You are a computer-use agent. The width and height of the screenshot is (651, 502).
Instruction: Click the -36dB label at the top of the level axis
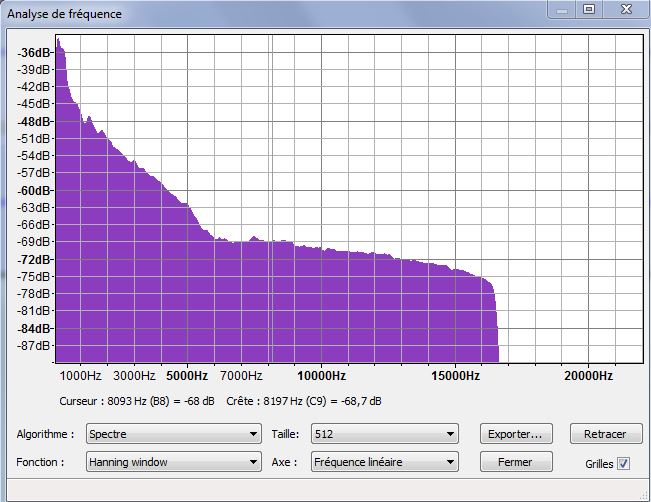point(34,52)
